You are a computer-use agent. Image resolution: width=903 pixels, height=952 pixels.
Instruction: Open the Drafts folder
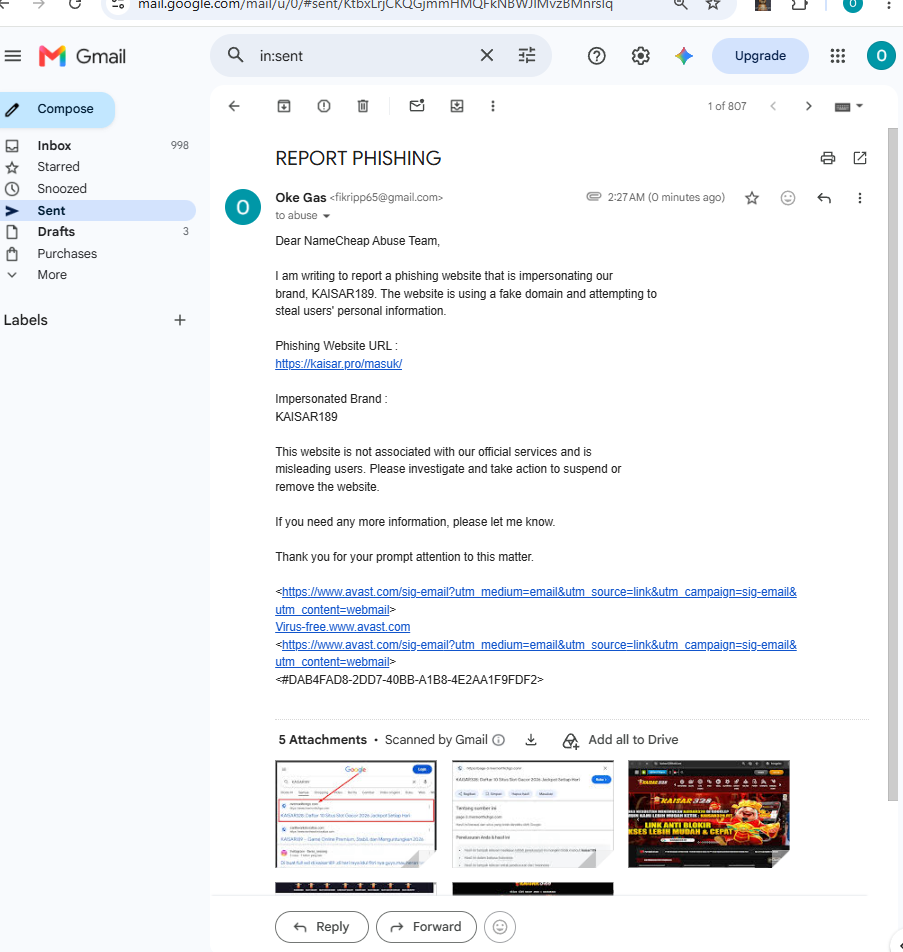coord(97,232)
